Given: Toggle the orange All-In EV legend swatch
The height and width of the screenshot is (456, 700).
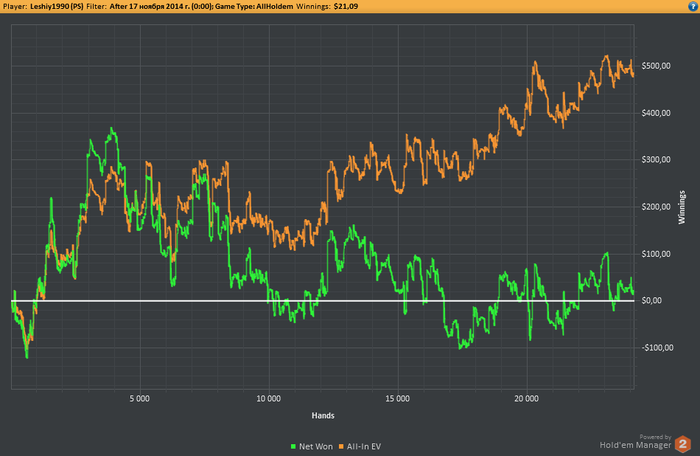Looking at the screenshot, I should (342, 446).
